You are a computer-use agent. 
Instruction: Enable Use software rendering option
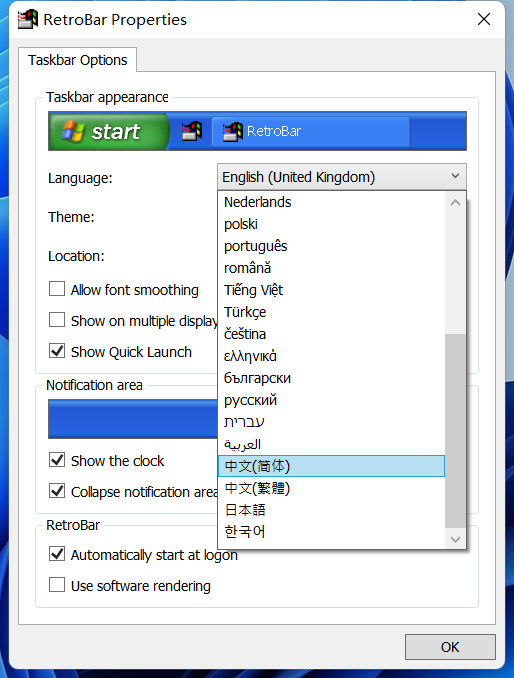(x=57, y=585)
